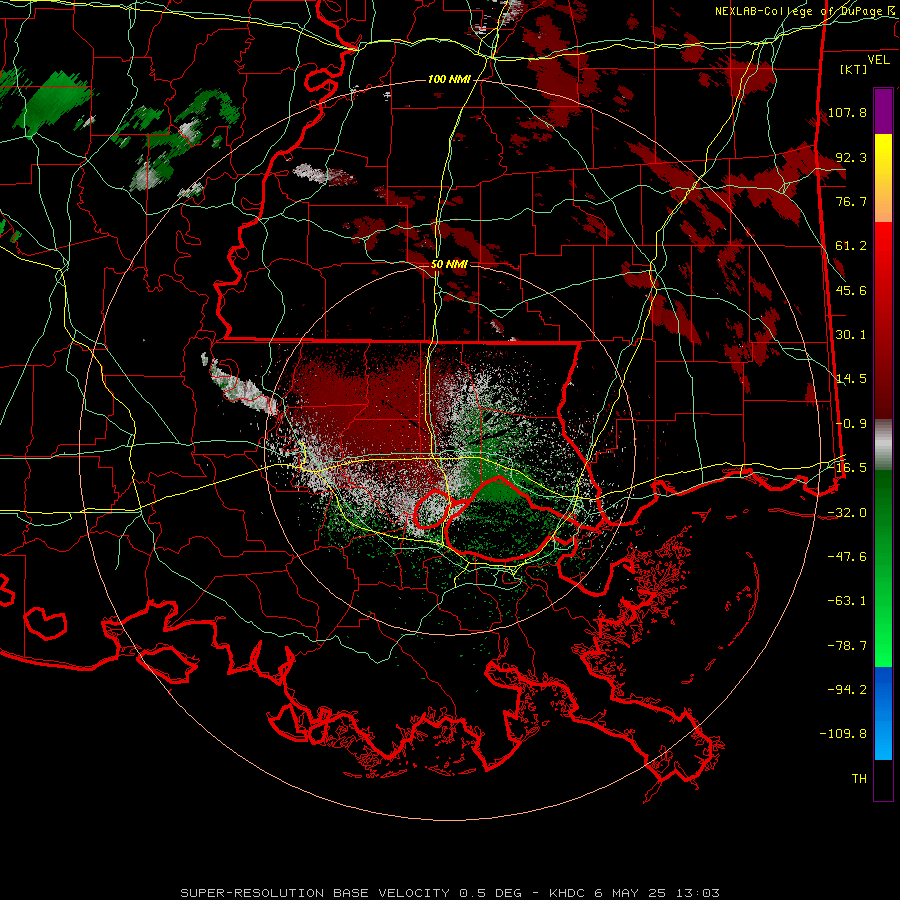The height and width of the screenshot is (900, 900).
Task: Click the -0.9 legend value
Action: [851, 424]
